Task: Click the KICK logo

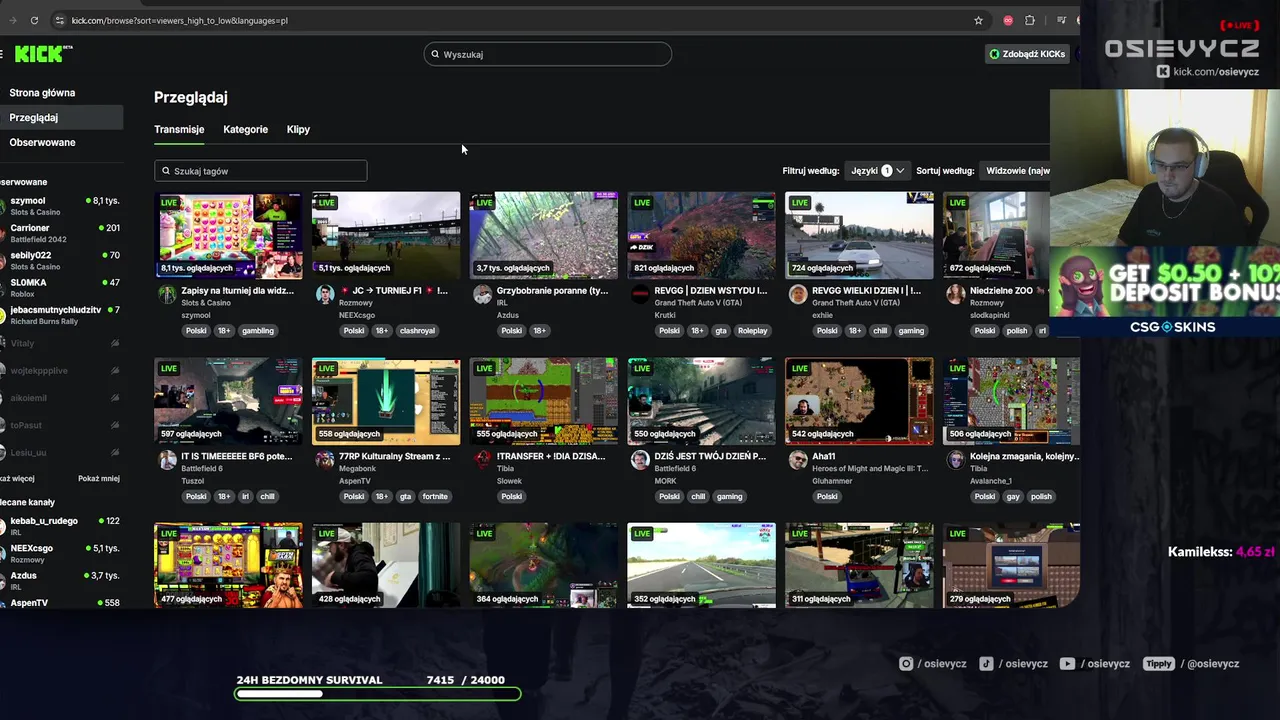Action: 43,54
